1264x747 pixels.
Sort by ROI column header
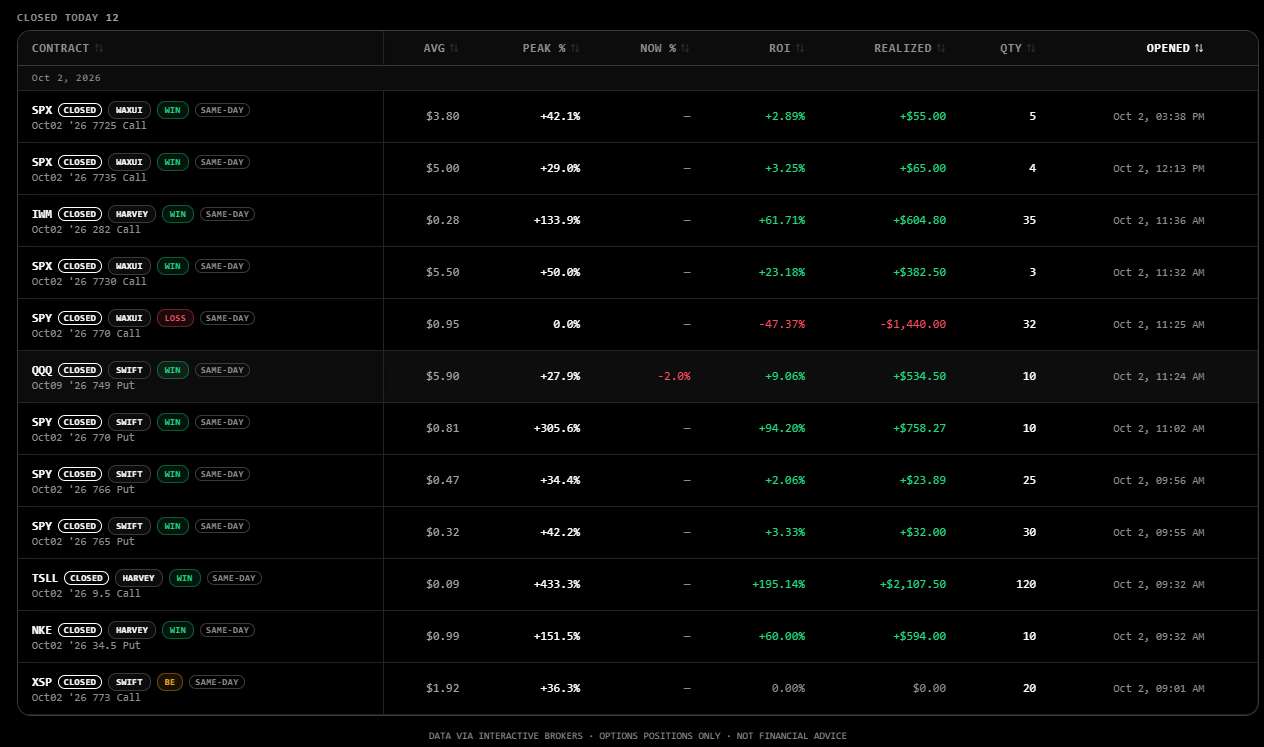click(787, 48)
